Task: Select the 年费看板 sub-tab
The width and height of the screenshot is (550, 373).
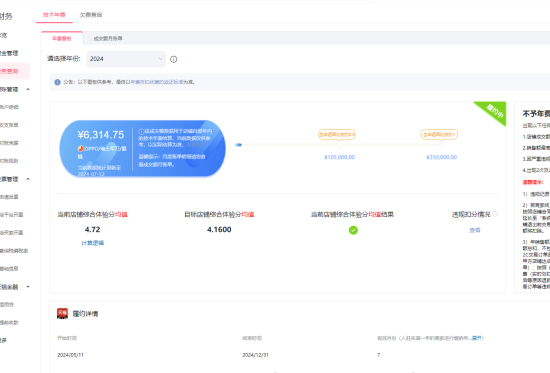Action: point(62,38)
